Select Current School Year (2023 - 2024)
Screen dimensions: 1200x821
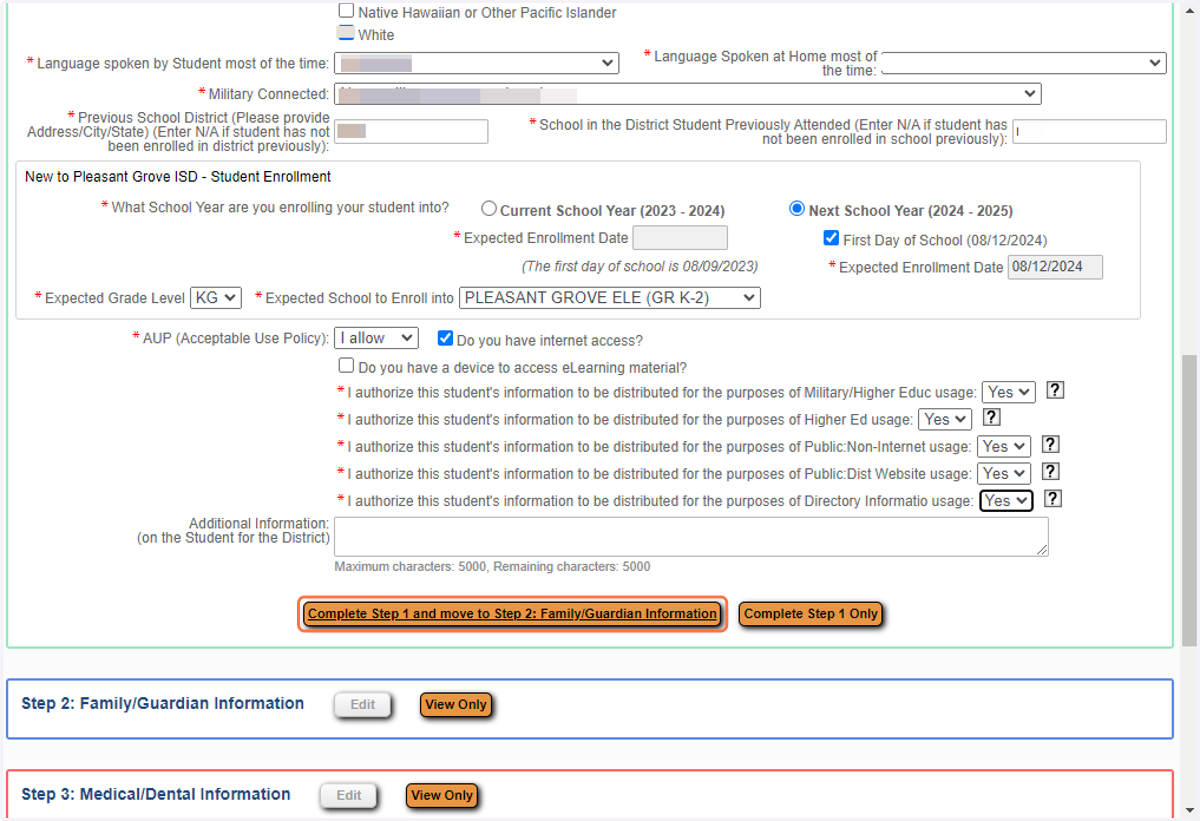(x=489, y=209)
